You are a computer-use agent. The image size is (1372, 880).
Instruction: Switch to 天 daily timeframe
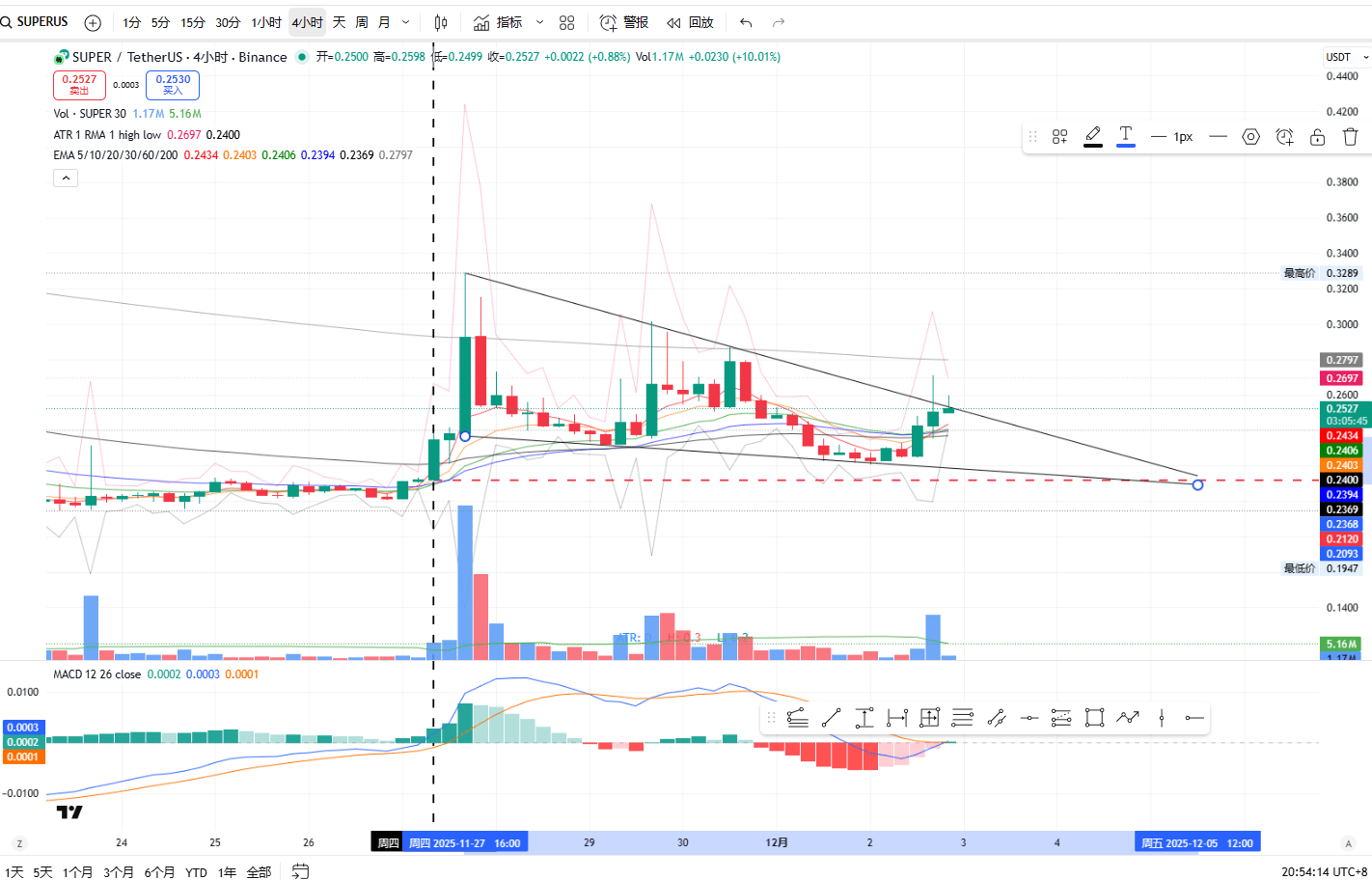tap(339, 22)
